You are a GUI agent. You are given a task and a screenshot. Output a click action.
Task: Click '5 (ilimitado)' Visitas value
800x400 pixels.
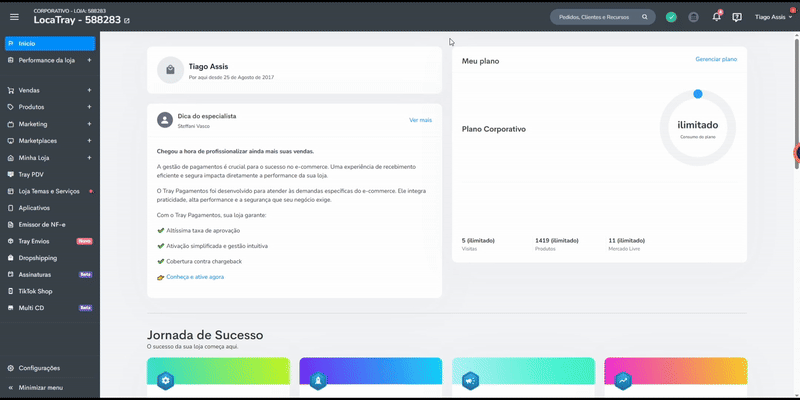(478, 240)
